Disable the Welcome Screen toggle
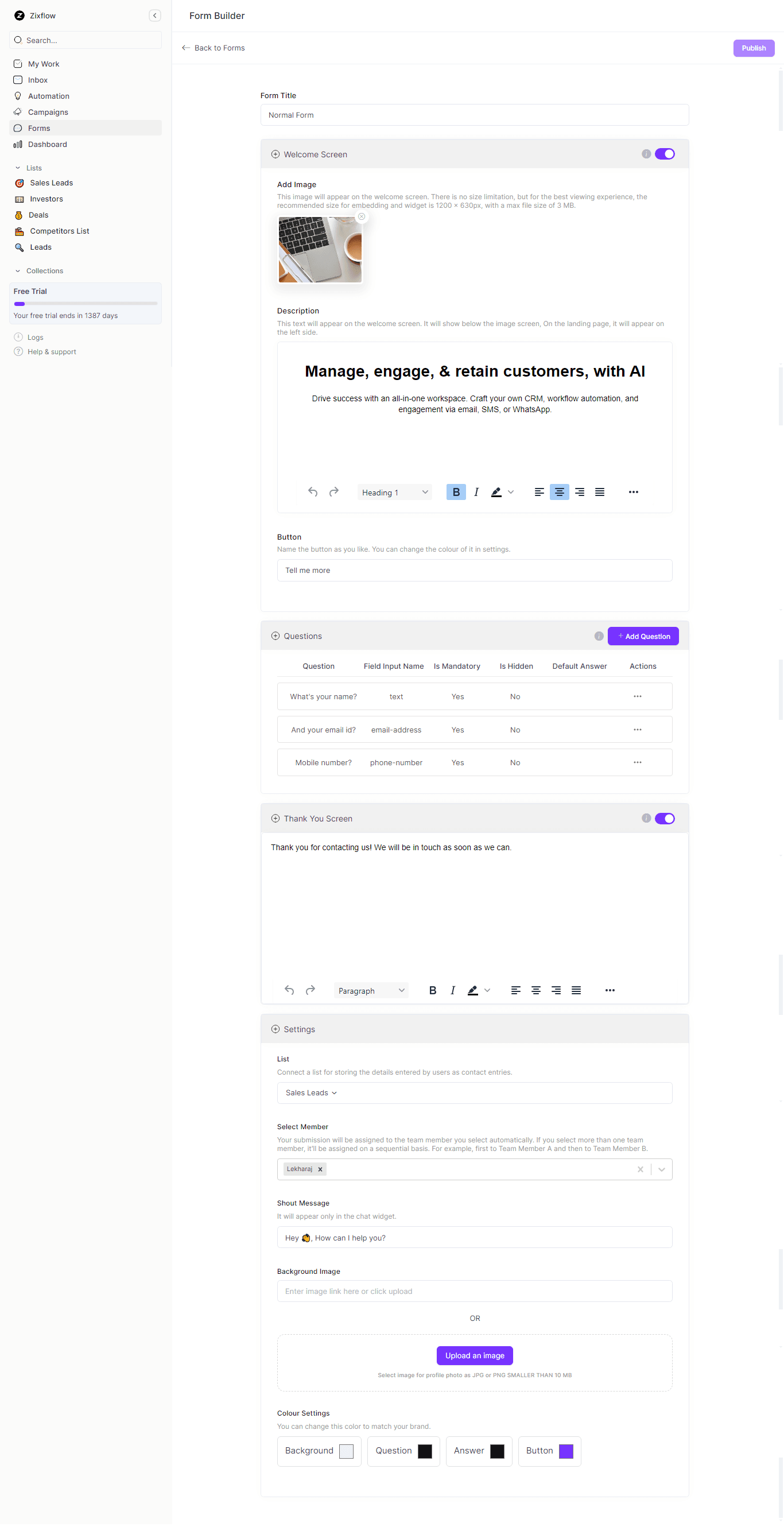784x1527 pixels. click(665, 154)
